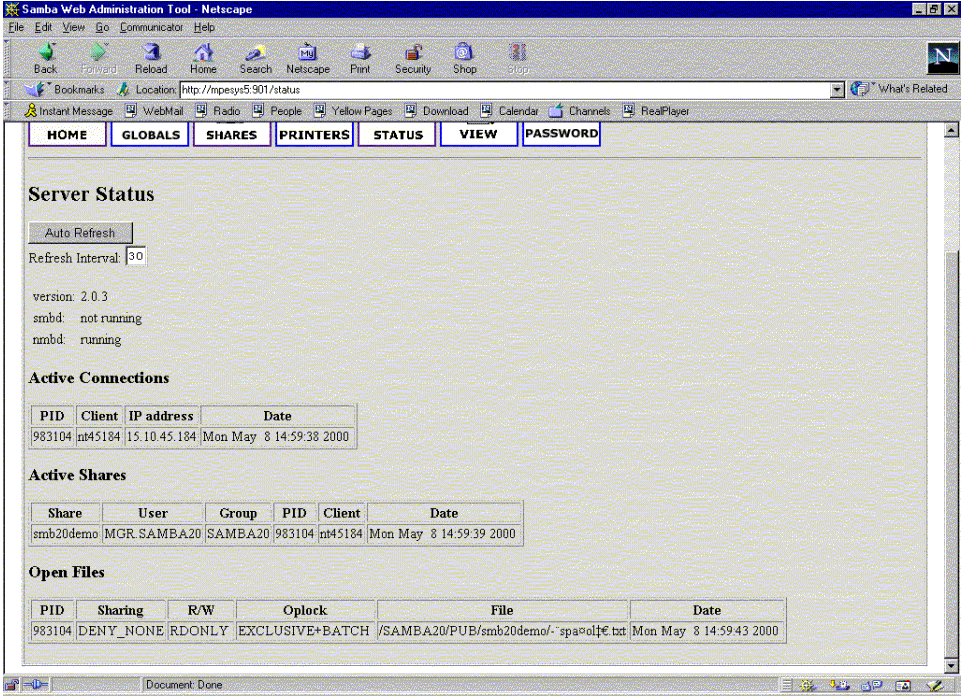Click the RDONLY cell in Open Files
Viewport: 963px width, 697px height.
(x=201, y=631)
